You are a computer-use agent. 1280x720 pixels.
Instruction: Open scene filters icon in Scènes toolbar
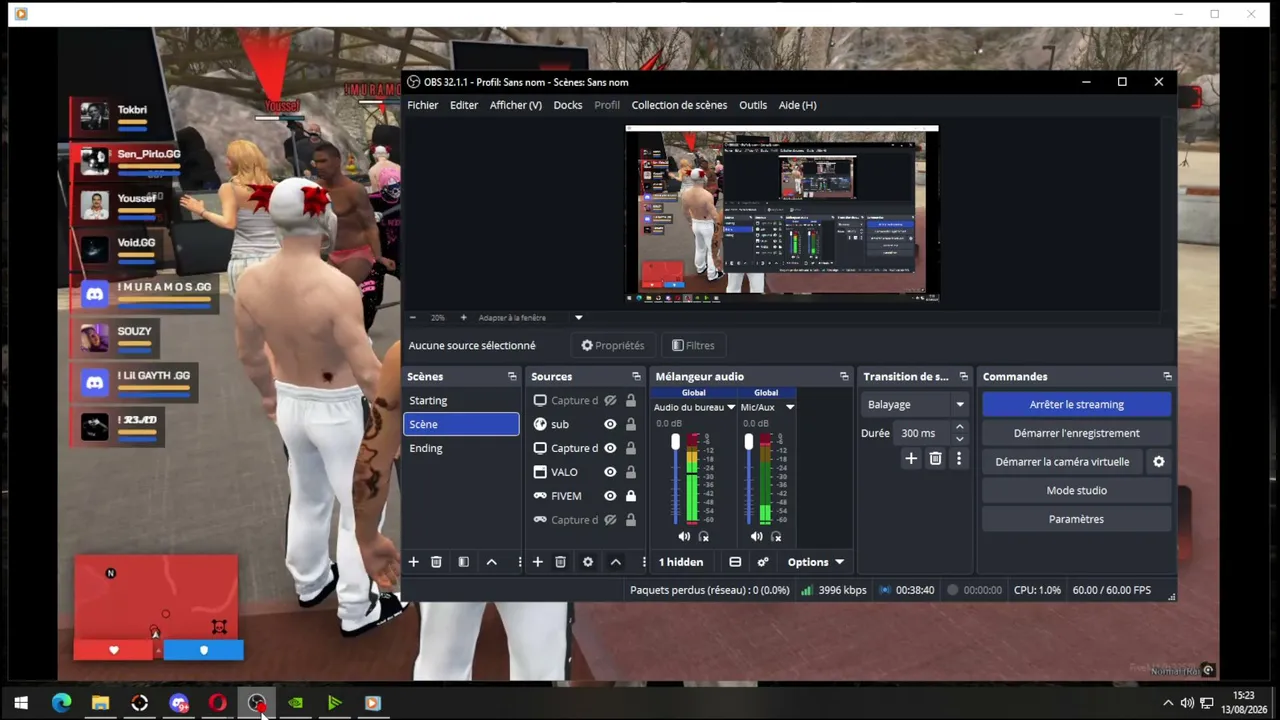click(463, 562)
